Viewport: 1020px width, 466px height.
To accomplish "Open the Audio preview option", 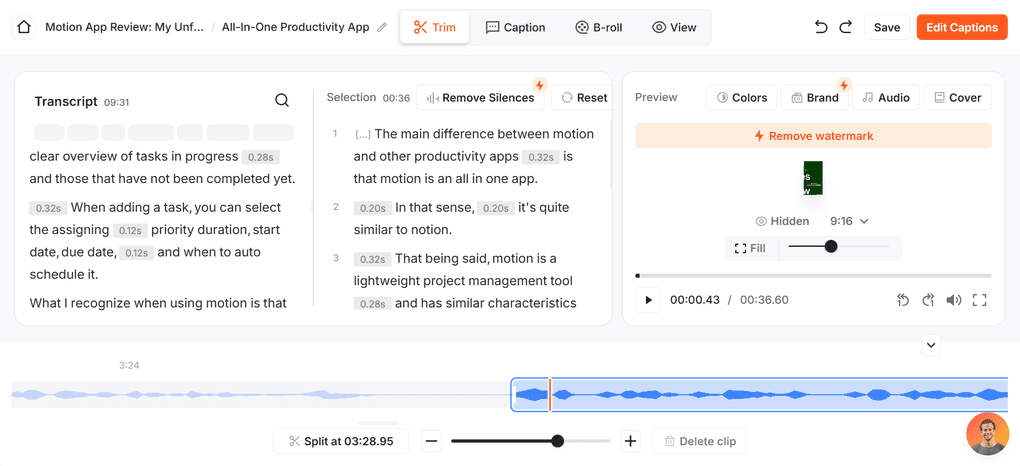I will click(x=885, y=98).
